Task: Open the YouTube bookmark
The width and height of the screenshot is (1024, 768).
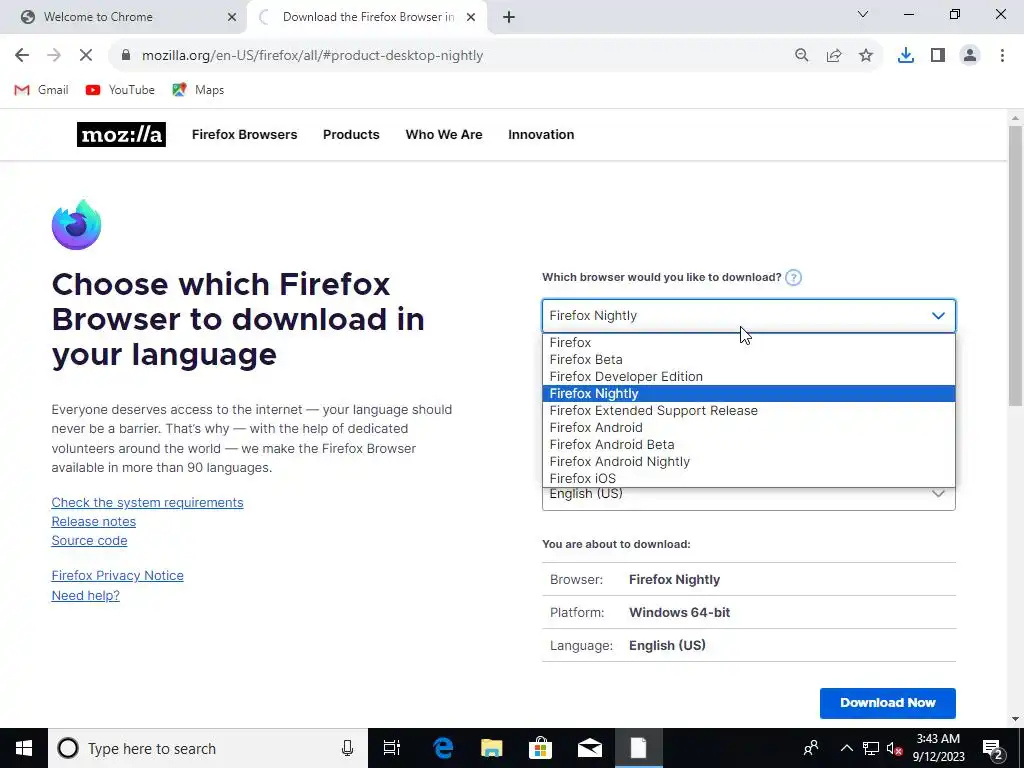Action: coord(120,90)
